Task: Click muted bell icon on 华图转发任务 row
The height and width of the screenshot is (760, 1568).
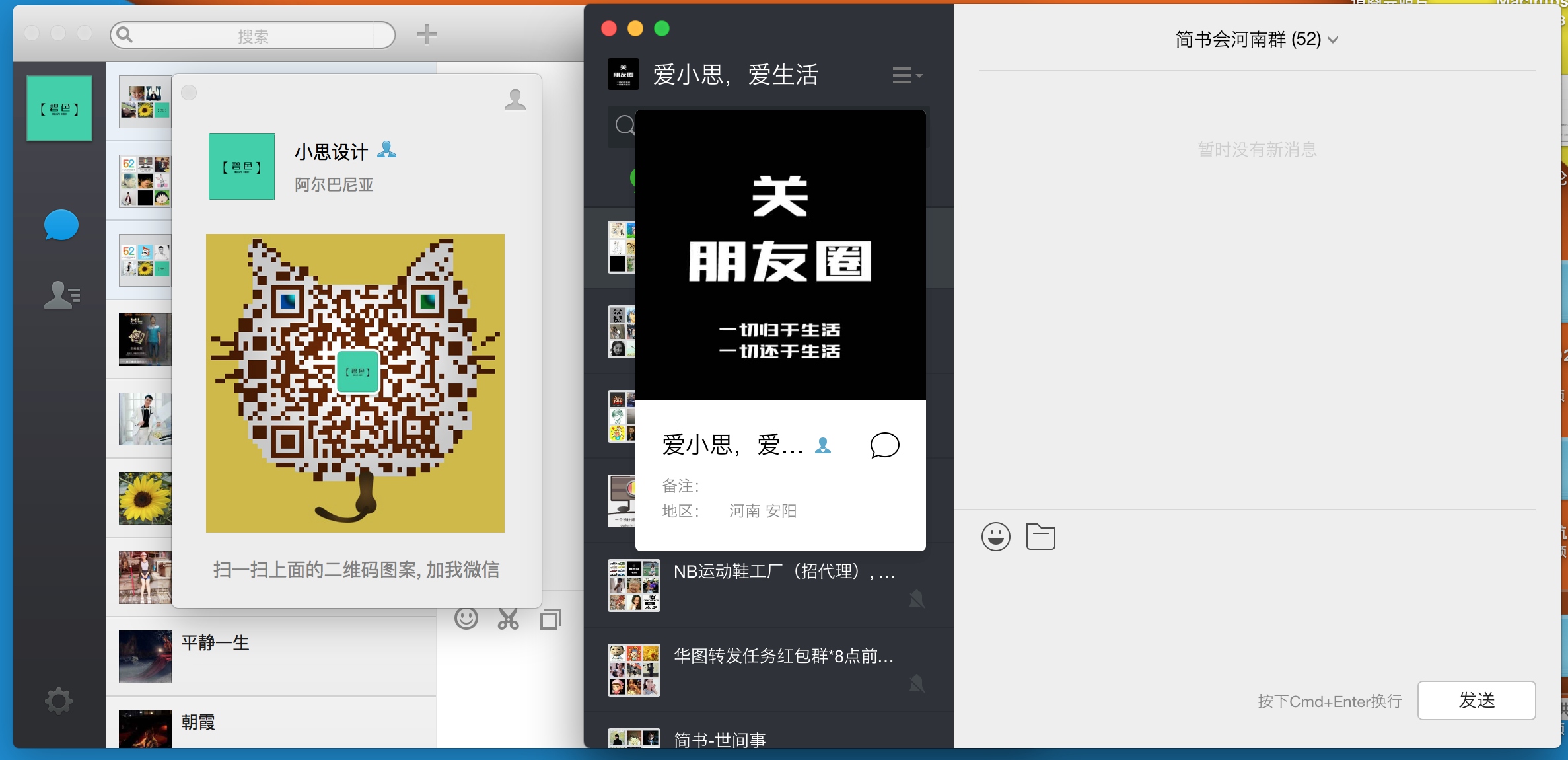Action: point(916,683)
